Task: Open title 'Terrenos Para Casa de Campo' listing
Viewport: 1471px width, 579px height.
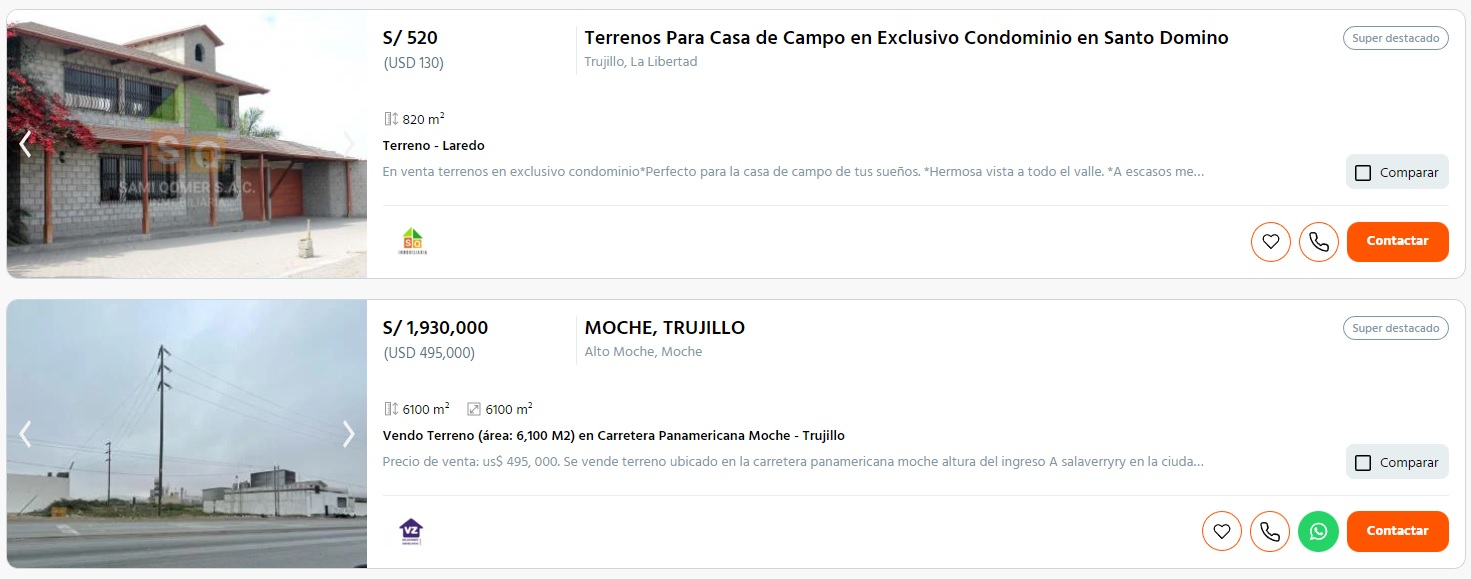Action: point(906,38)
